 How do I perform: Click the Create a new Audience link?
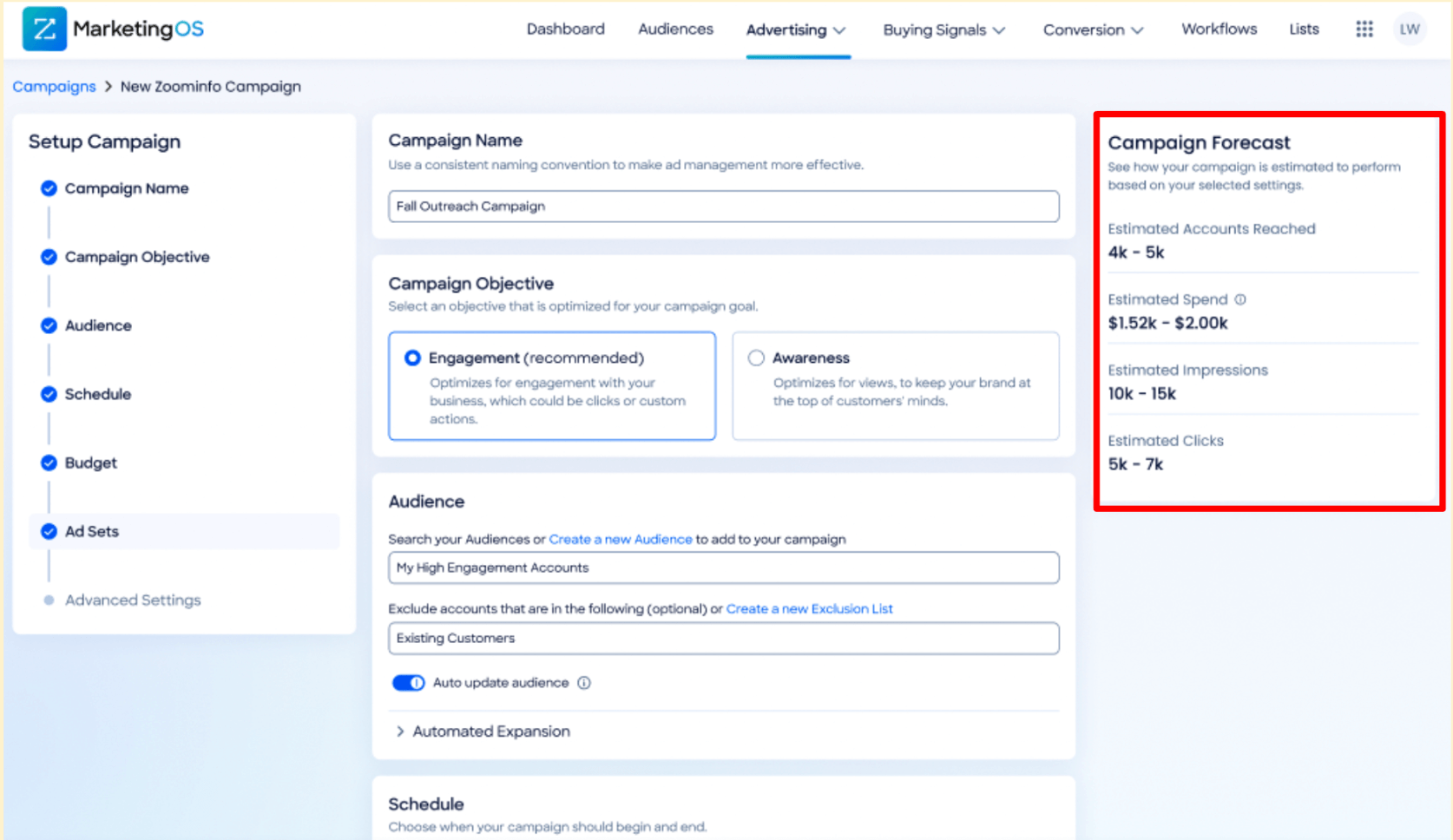point(620,539)
